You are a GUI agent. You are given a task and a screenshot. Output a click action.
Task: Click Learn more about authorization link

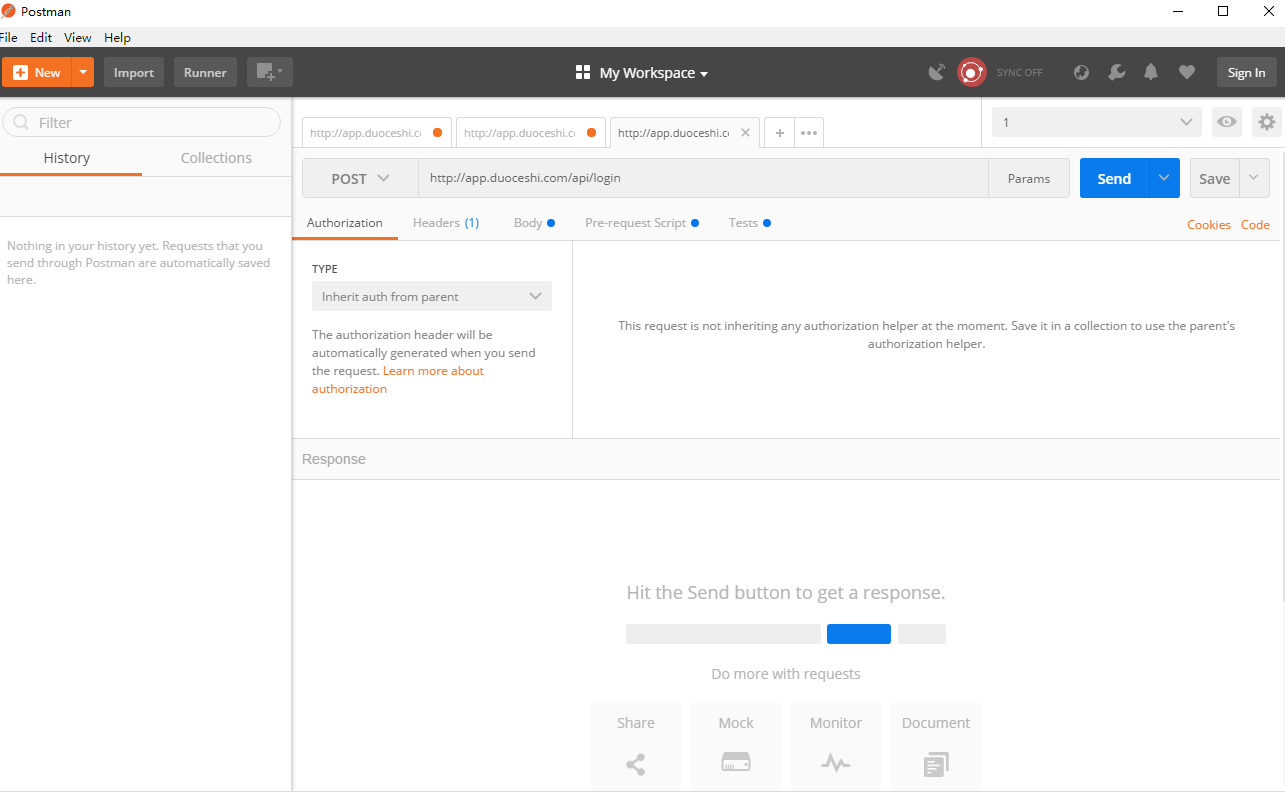(398, 380)
